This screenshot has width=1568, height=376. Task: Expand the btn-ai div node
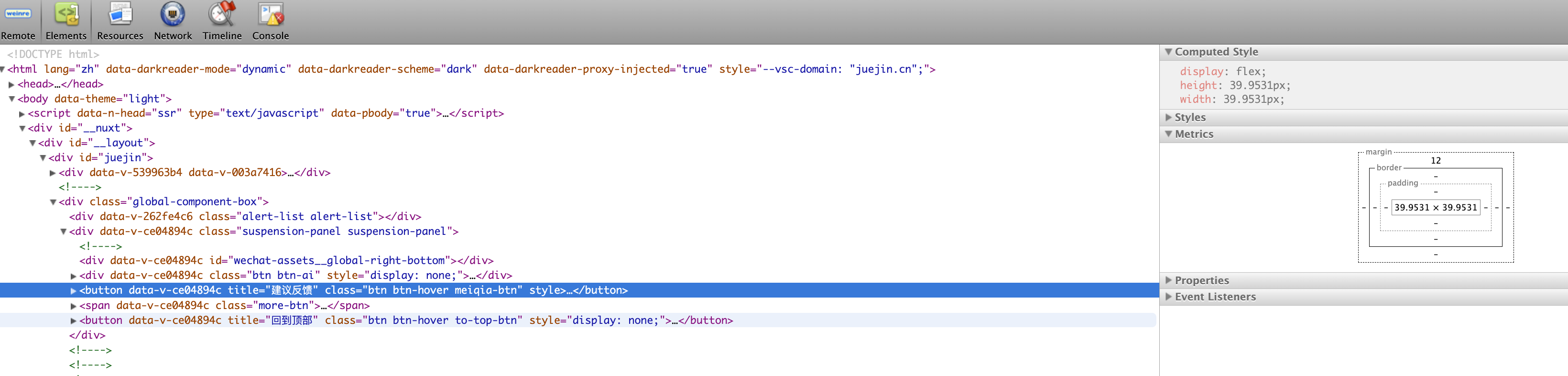(74, 276)
